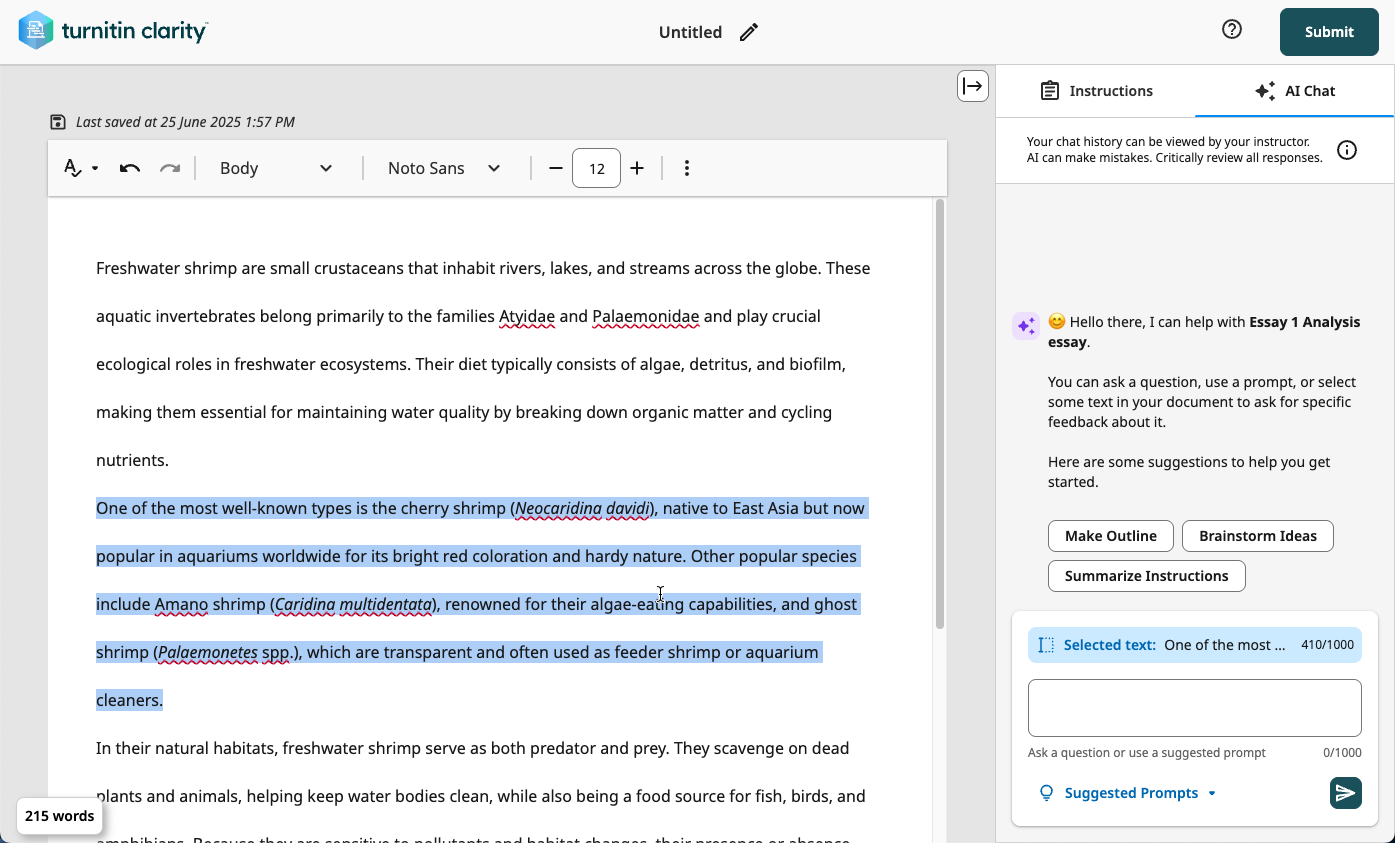Image resolution: width=1395 pixels, height=843 pixels.
Task: Click the Turnitin Clarity logo
Action: (x=113, y=31)
